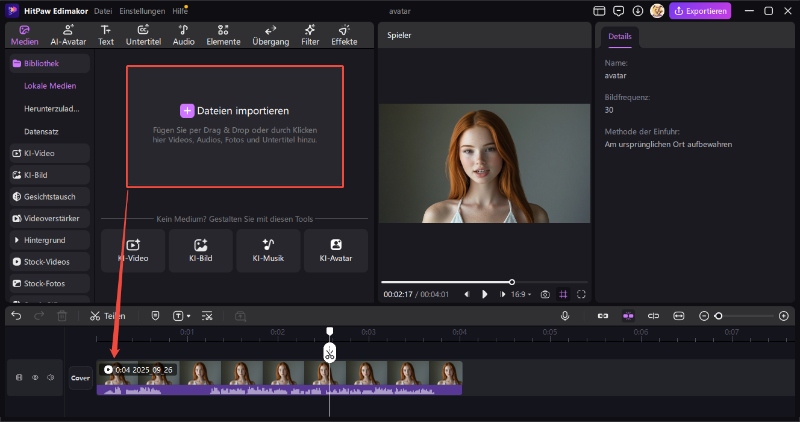
Task: Toggle the grid overlay in player
Action: coord(563,294)
